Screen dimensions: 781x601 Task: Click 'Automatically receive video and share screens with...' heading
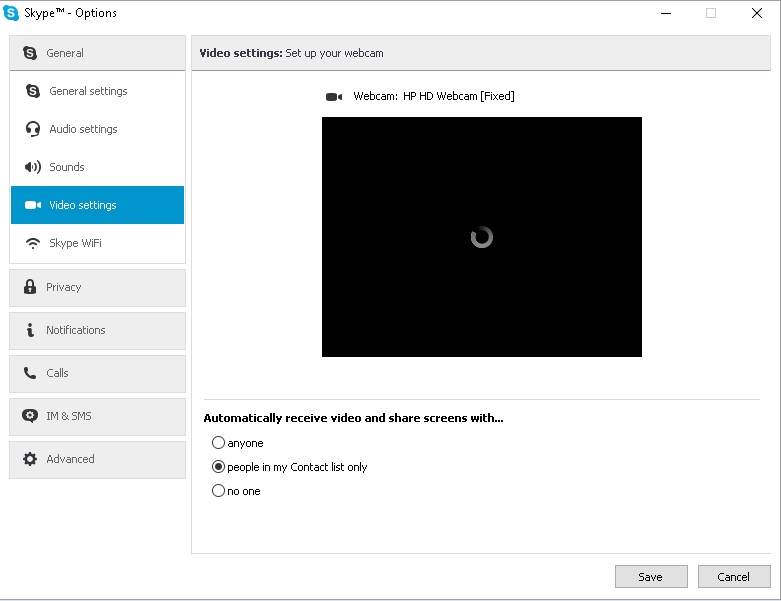(353, 418)
